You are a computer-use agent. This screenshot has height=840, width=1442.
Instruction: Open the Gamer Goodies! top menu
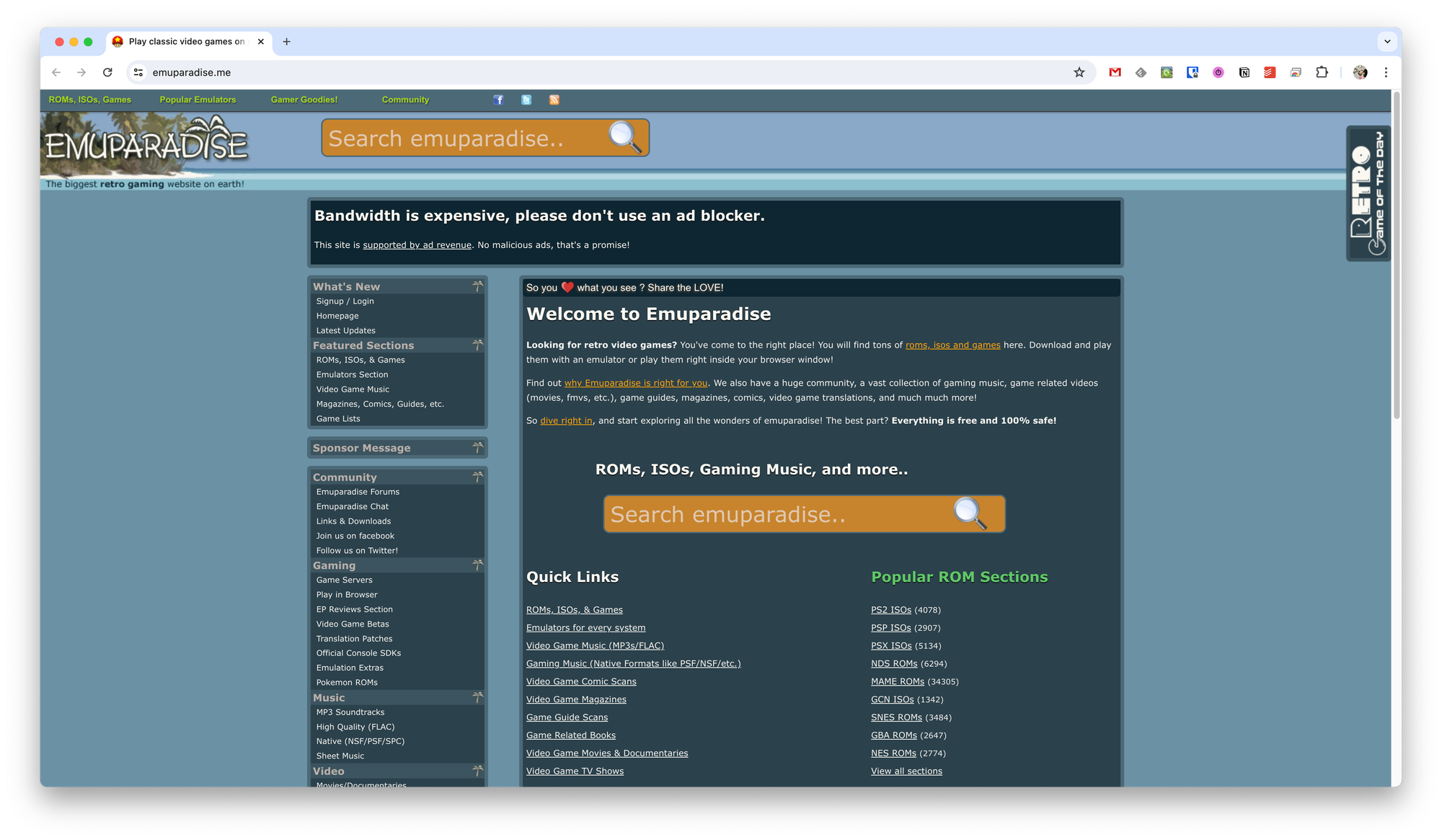tap(304, 100)
